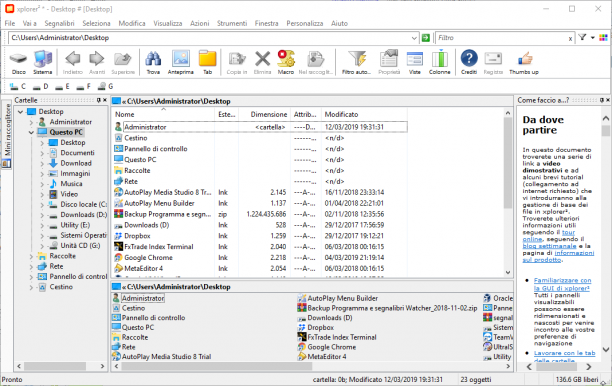Open the Macro toolbar icon

[286, 62]
